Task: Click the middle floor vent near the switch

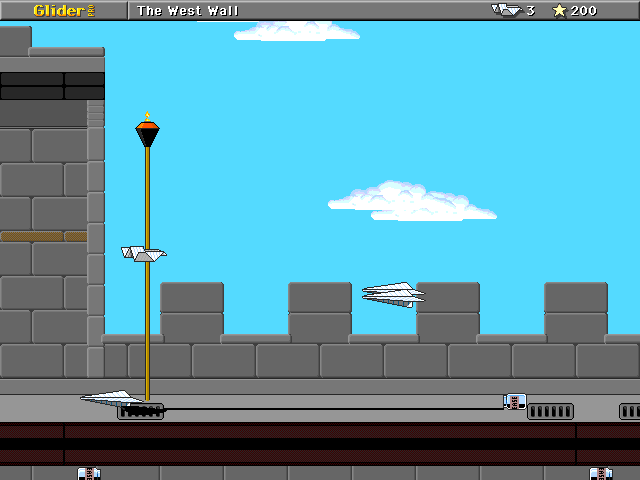Action: click(550, 411)
